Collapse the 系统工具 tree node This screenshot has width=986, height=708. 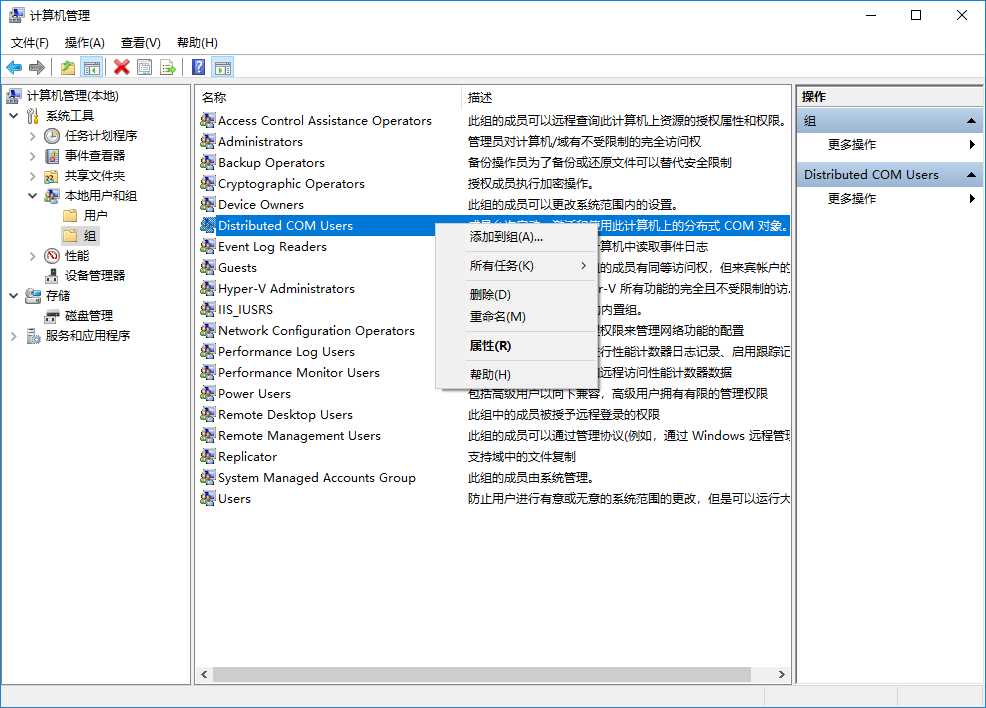[14, 116]
